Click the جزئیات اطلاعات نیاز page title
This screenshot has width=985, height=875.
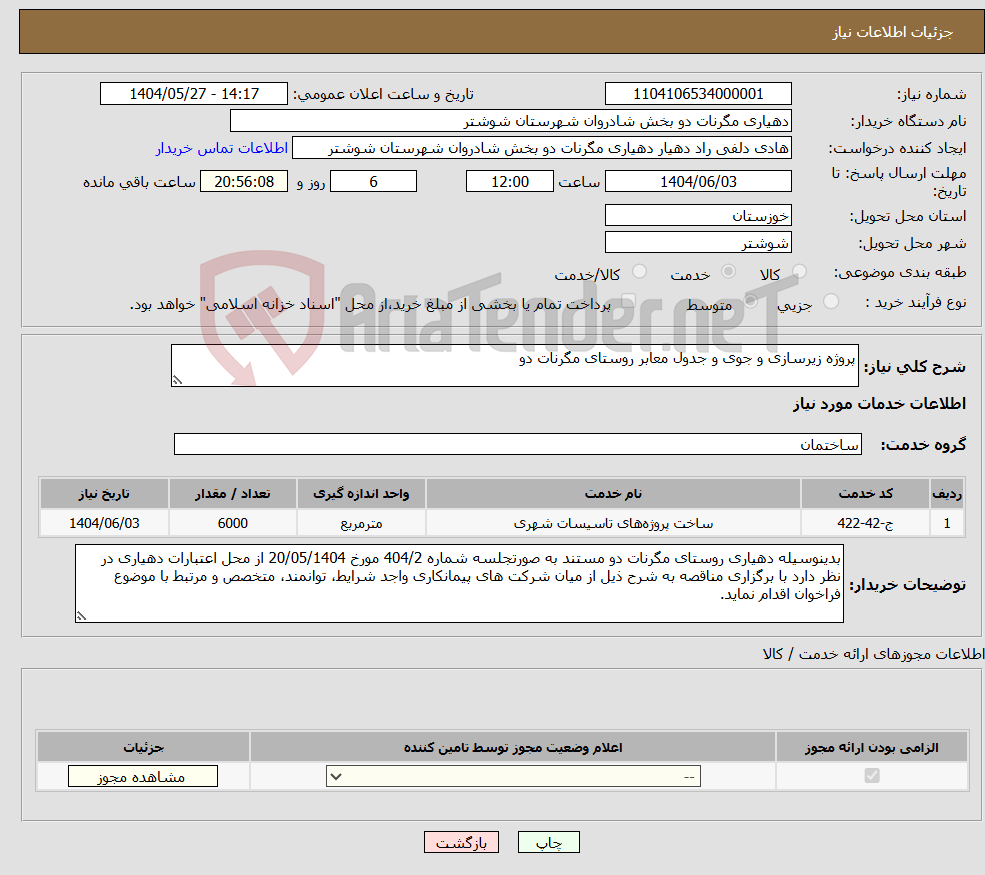pos(893,32)
